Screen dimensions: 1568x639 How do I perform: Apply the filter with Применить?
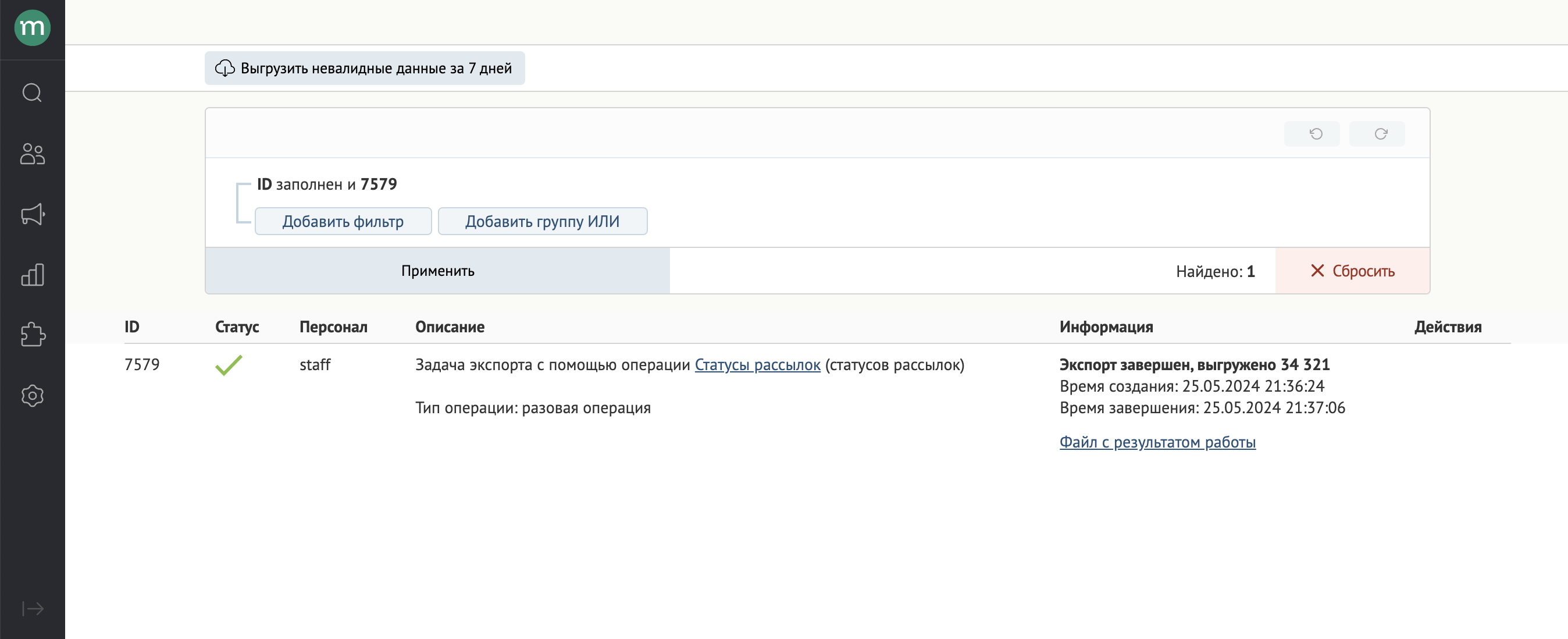pyautogui.click(x=437, y=271)
